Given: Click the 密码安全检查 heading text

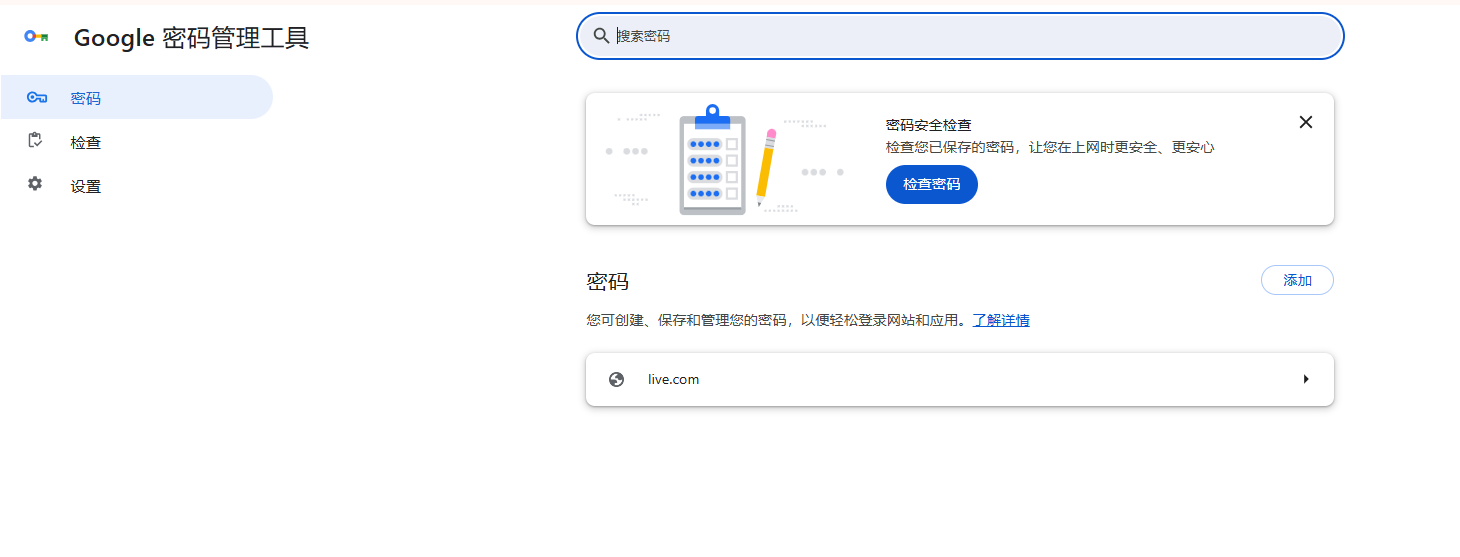Looking at the screenshot, I should (928, 125).
